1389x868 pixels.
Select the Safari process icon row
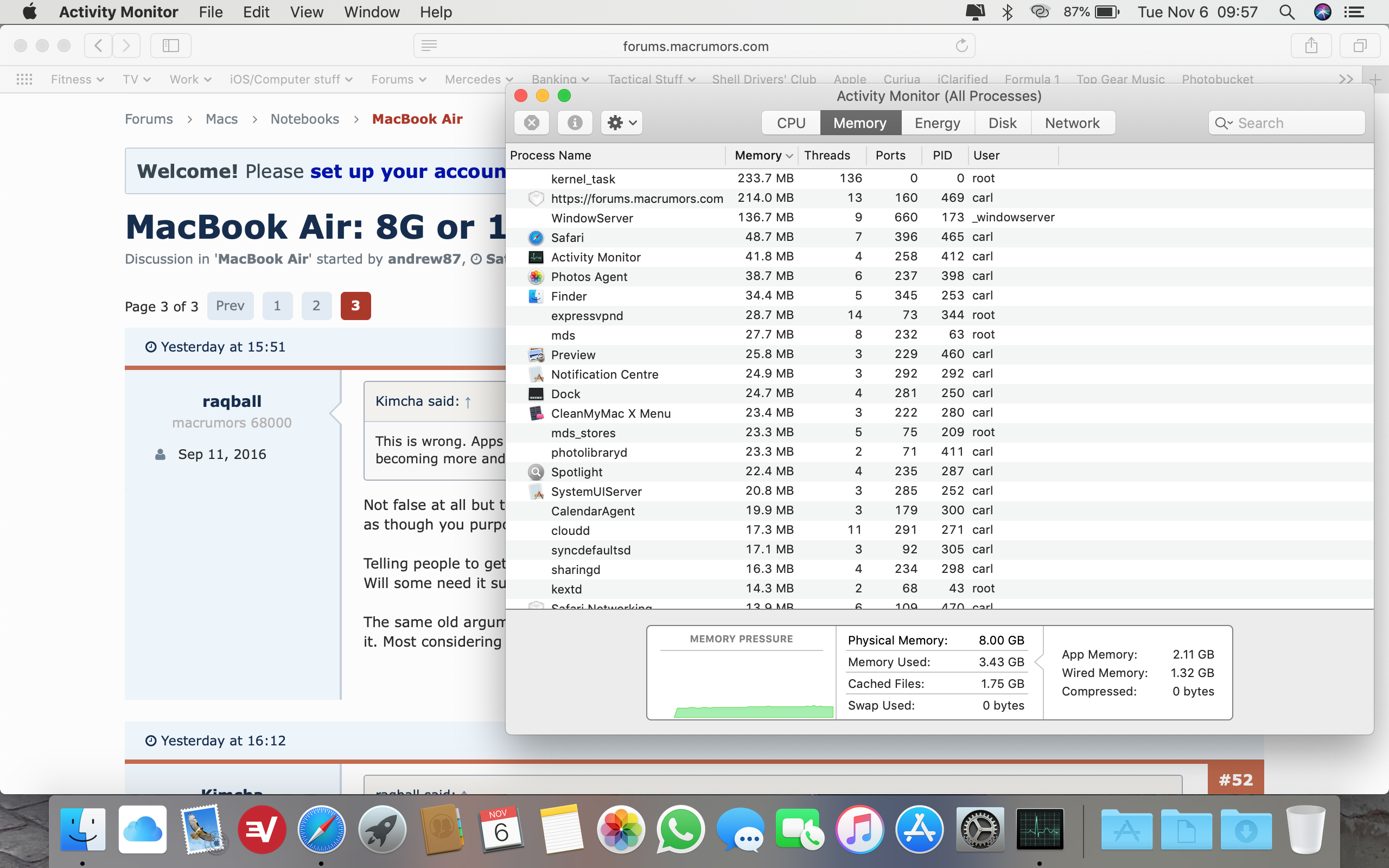[536, 238]
